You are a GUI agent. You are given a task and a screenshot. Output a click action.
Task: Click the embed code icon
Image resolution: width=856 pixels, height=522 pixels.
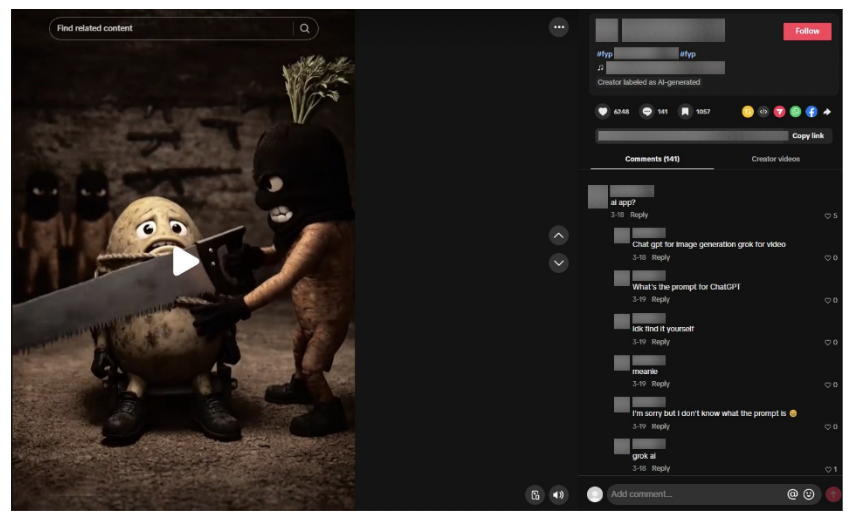pos(763,112)
